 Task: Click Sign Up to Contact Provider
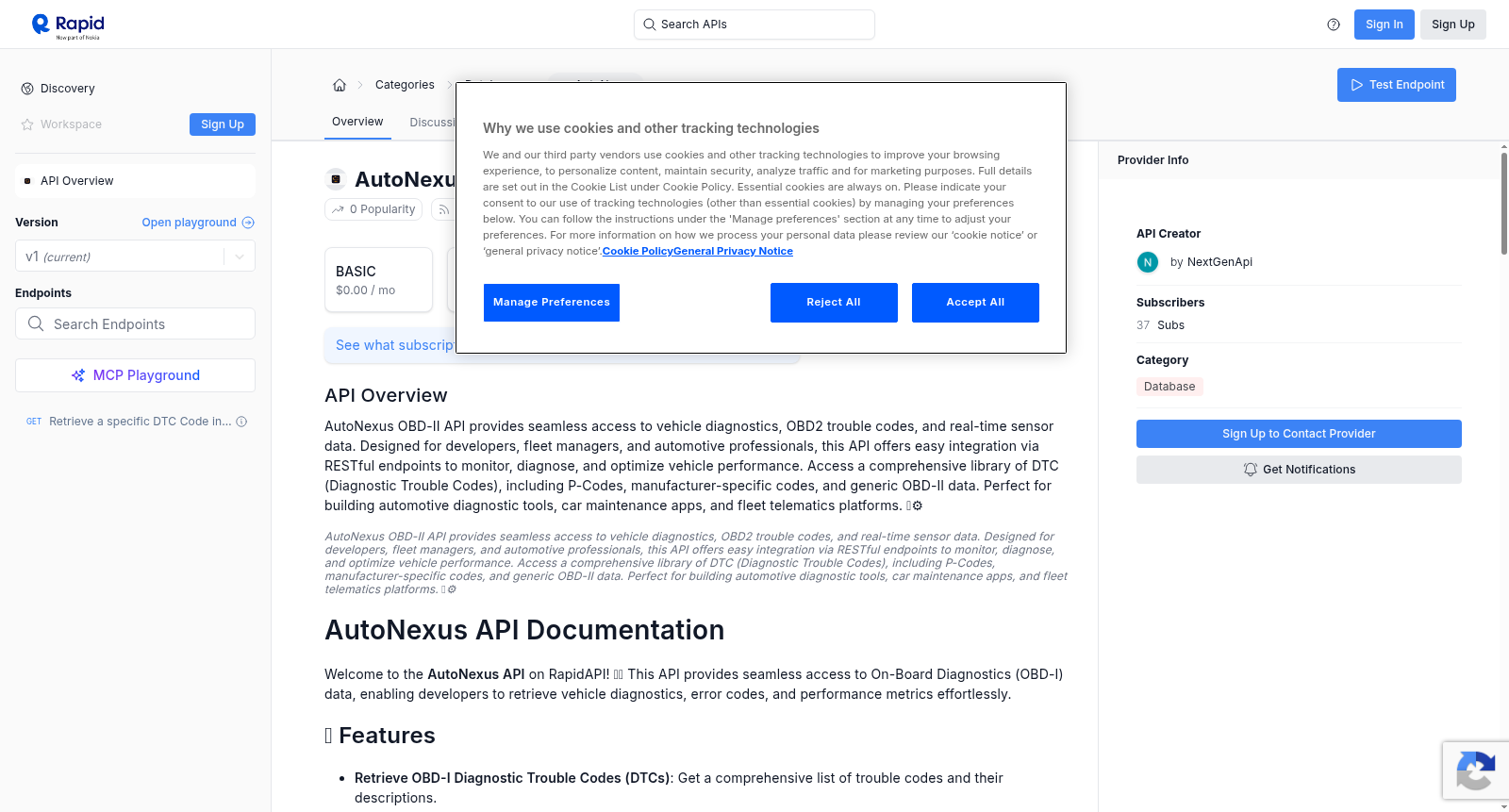click(x=1299, y=434)
